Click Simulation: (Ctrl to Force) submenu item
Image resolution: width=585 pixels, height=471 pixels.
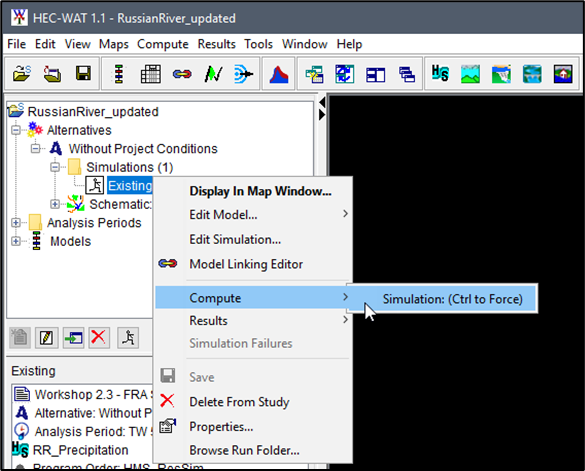pyautogui.click(x=442, y=299)
